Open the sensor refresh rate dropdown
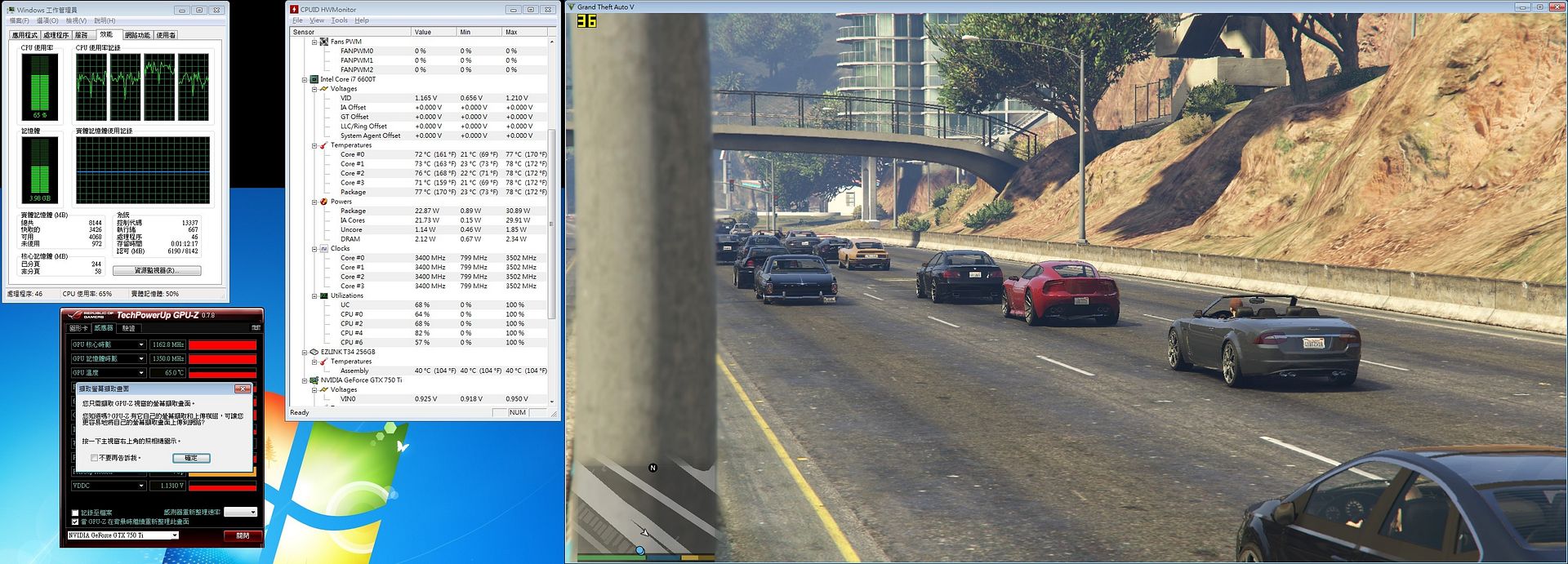 241,512
